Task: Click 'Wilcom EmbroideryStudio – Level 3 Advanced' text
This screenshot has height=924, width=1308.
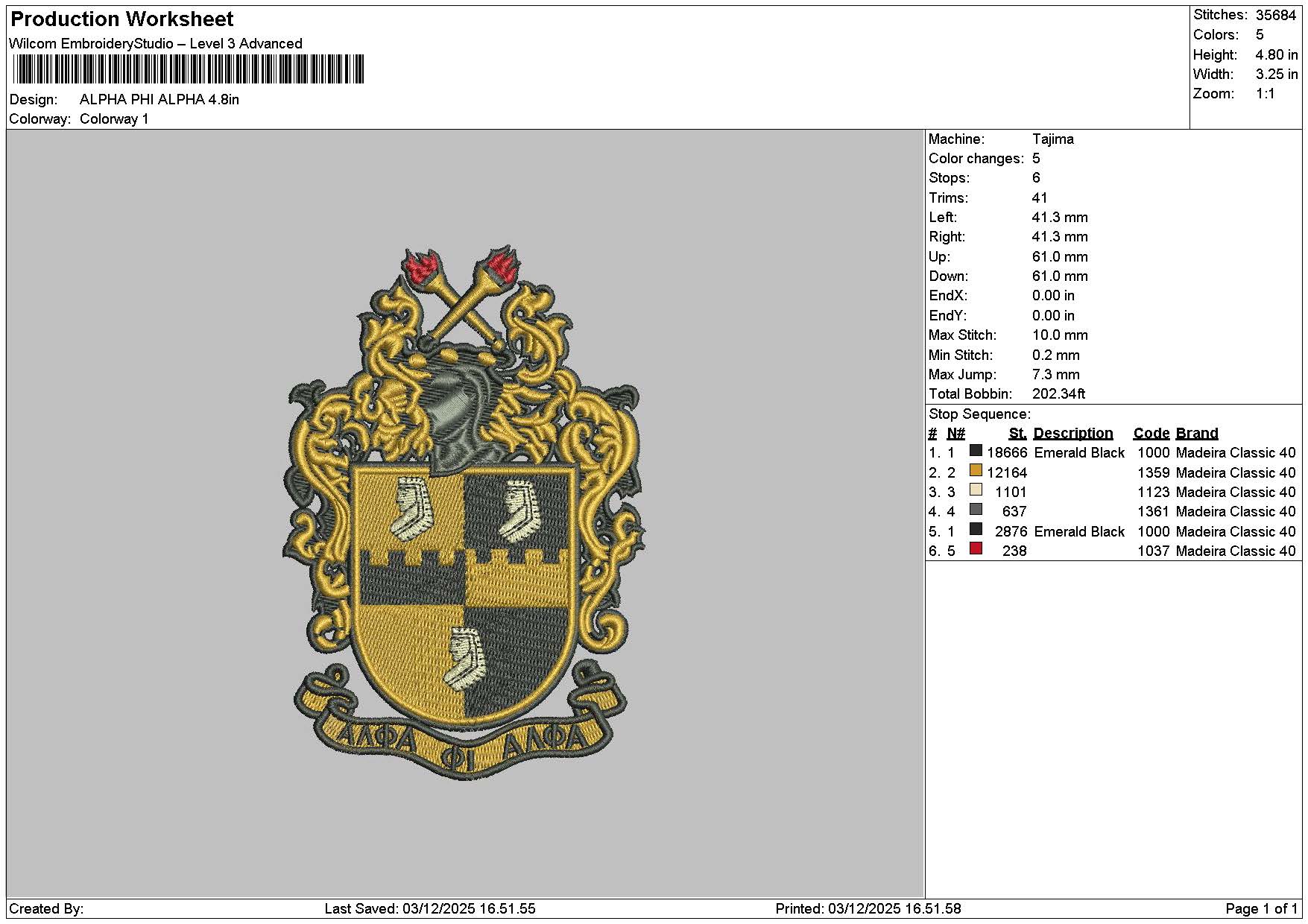Action: [x=156, y=44]
